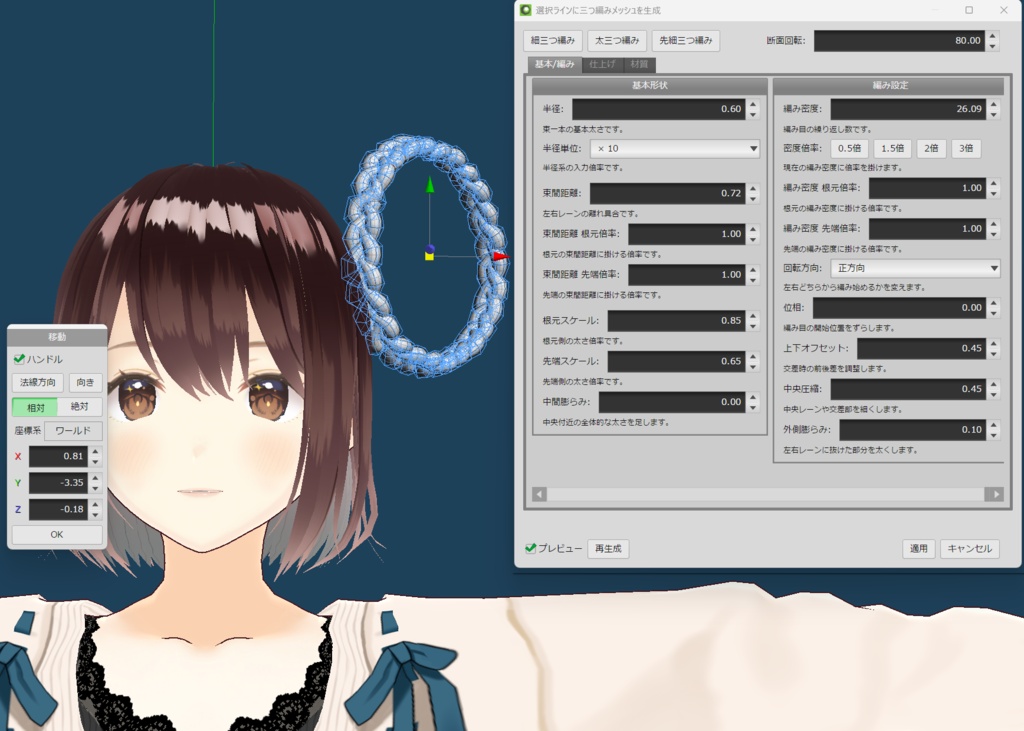The image size is (1024, 731).
Task: Click OK in the move panel
Action: (x=57, y=534)
